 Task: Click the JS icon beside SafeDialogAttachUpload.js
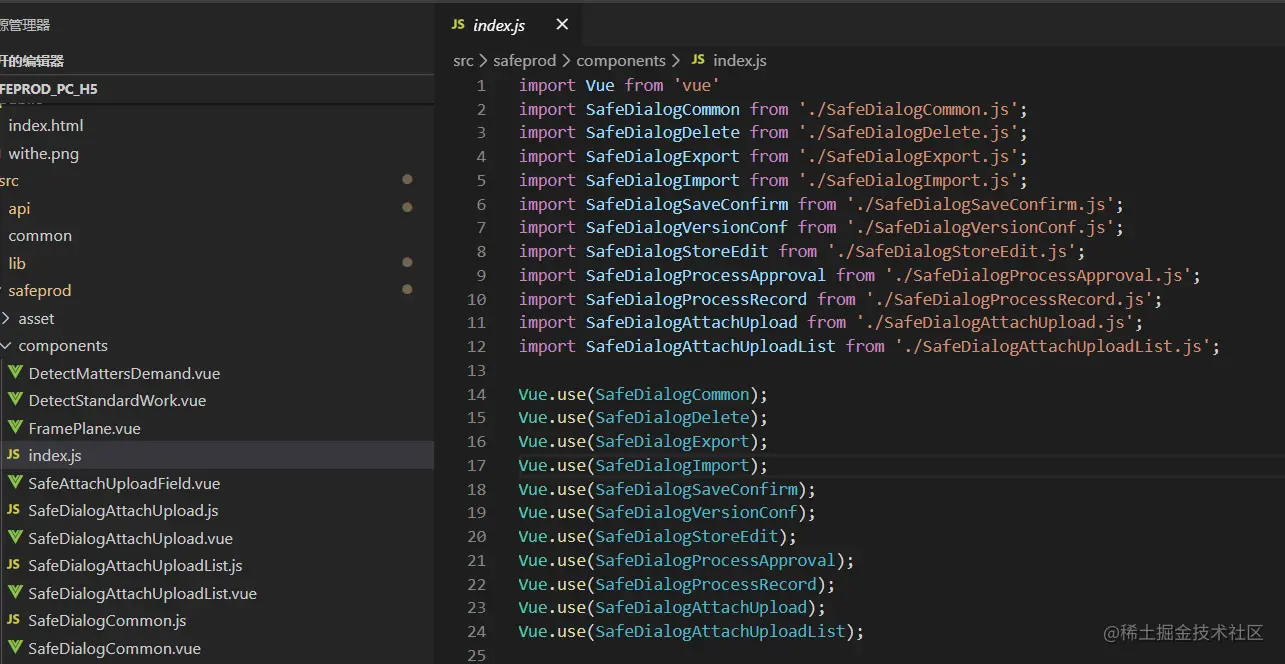[14, 510]
